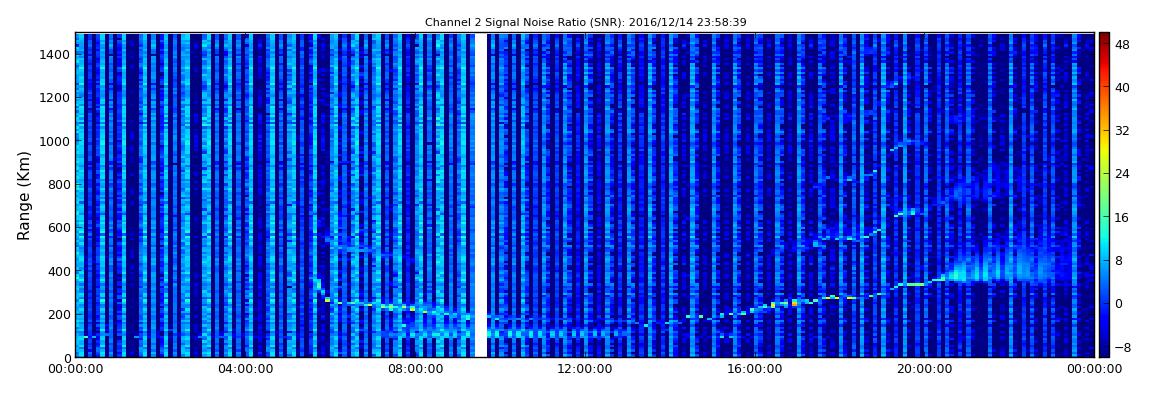Click the 16:00:00 time tick label
The height and width of the screenshot is (407, 1150).
tap(755, 369)
